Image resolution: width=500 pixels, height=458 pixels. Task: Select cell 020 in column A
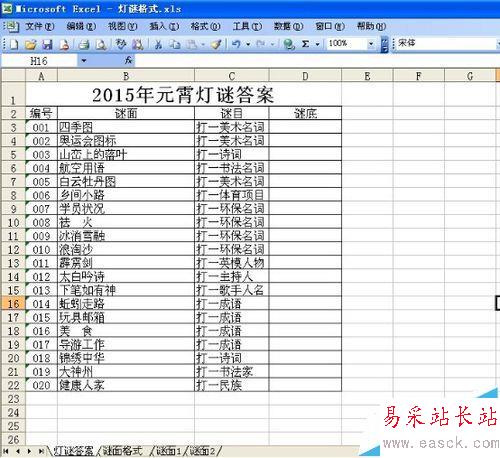point(41,385)
